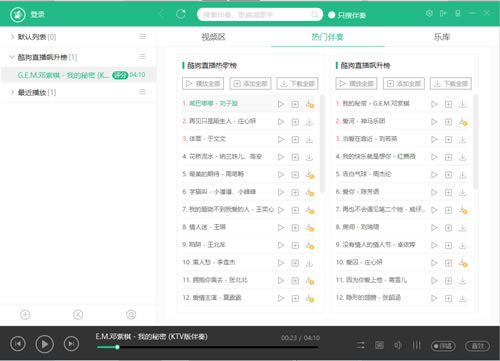Play song number 2 in left chart
Image resolution: width=500 pixels, height=361 pixels.
click(x=281, y=122)
